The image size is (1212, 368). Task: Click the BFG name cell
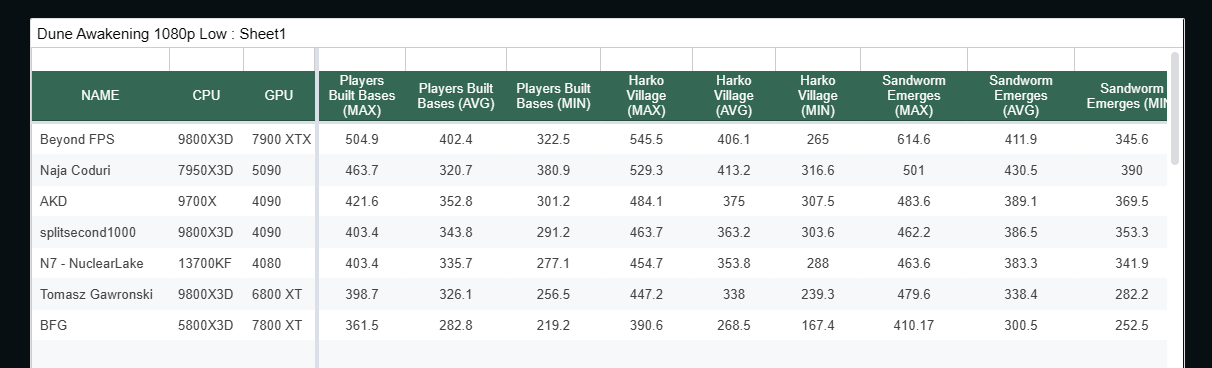54,325
